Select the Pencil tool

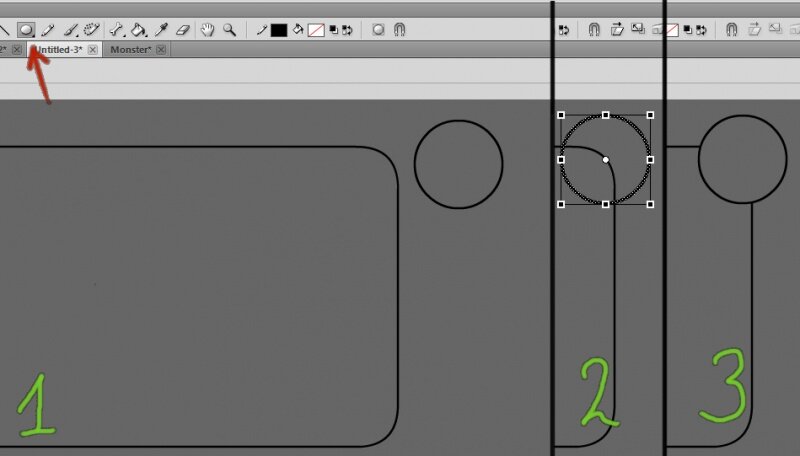[x=48, y=30]
